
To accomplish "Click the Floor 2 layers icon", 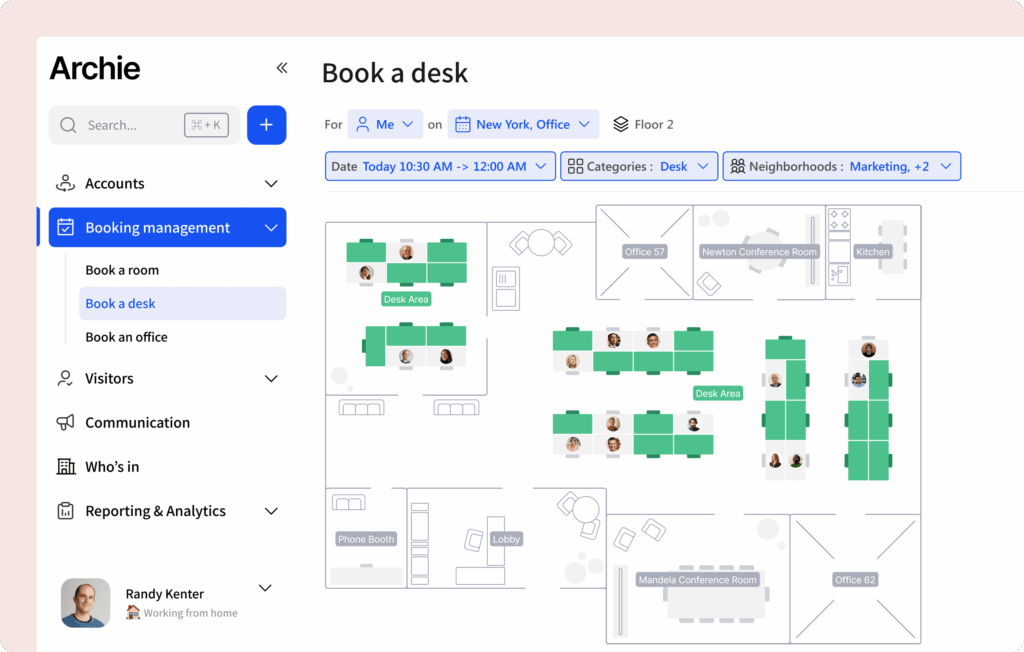I will [x=623, y=124].
